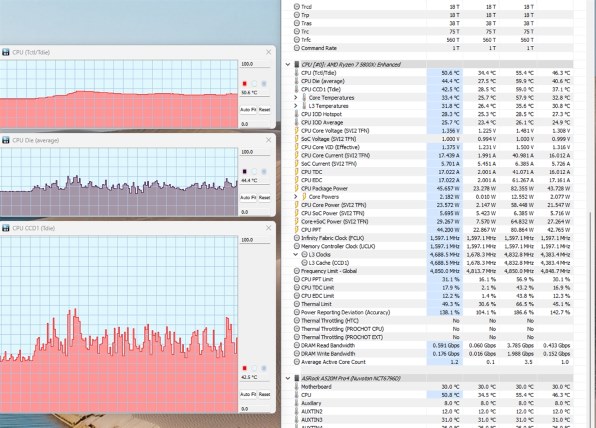Image resolution: width=596 pixels, height=428 pixels.
Task: Click the 0.0 minimum field in CPU CCD1 graph
Action: (255, 409)
